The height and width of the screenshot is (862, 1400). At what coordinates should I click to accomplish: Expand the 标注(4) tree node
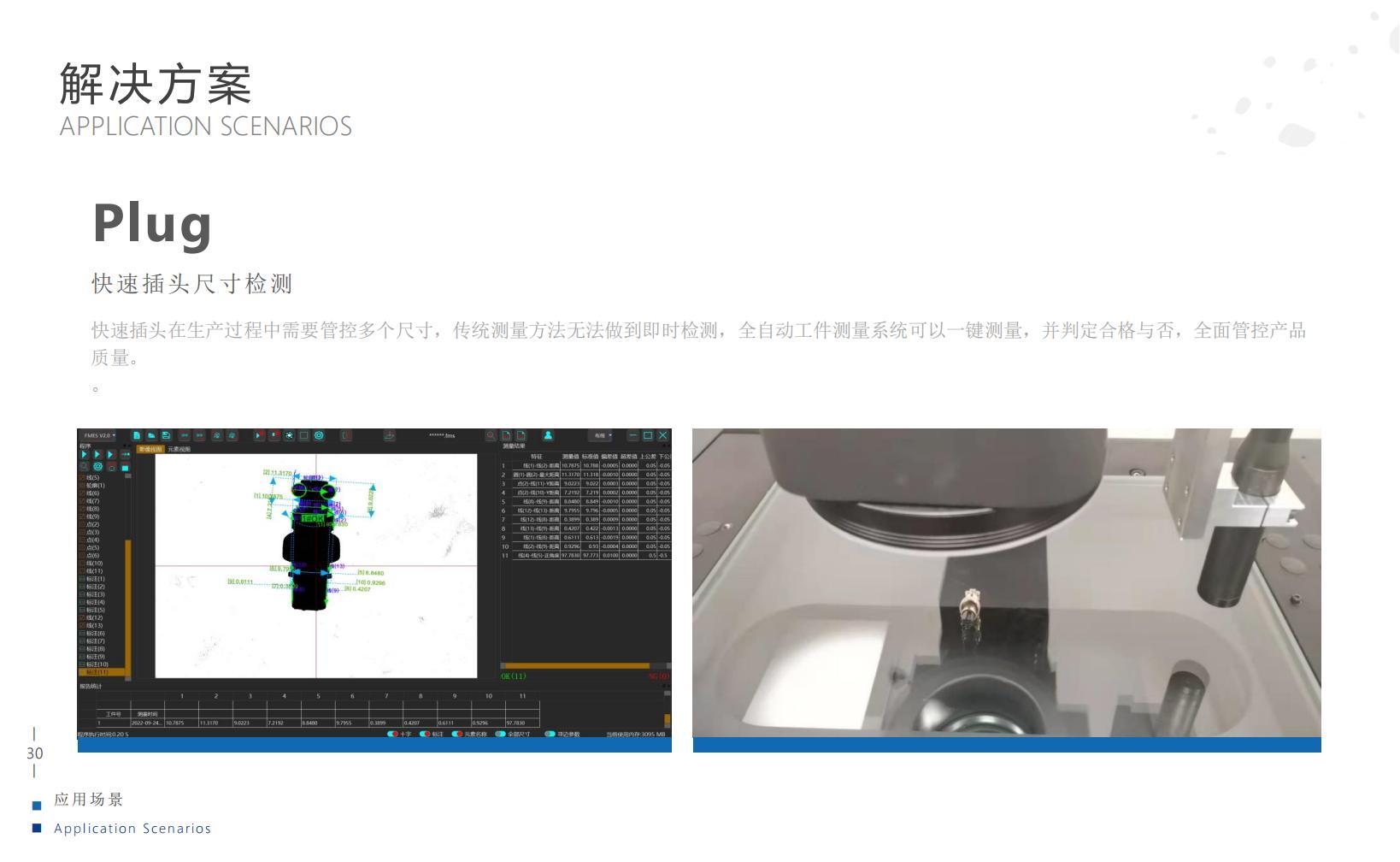(83, 602)
